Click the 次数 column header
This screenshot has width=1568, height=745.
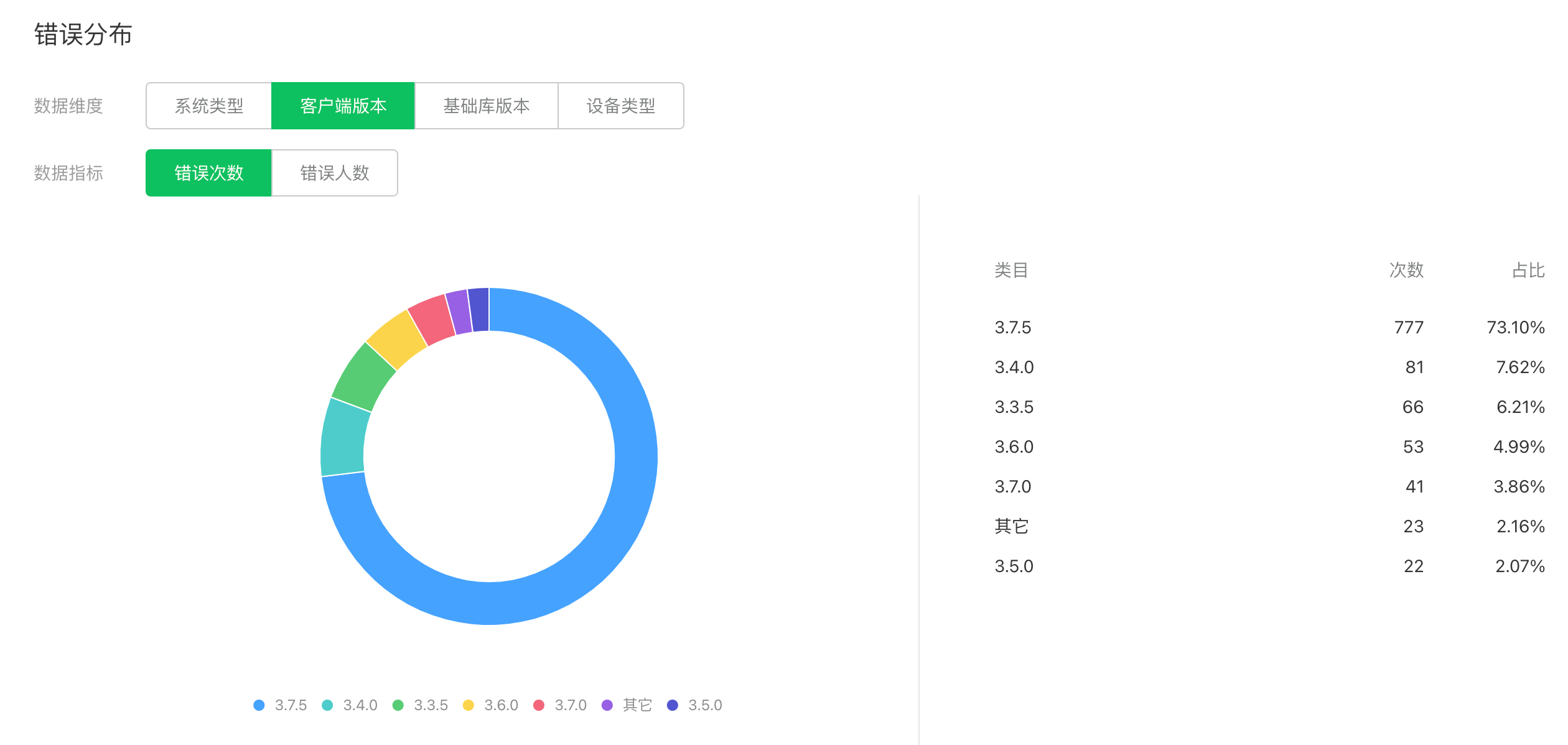(1406, 271)
